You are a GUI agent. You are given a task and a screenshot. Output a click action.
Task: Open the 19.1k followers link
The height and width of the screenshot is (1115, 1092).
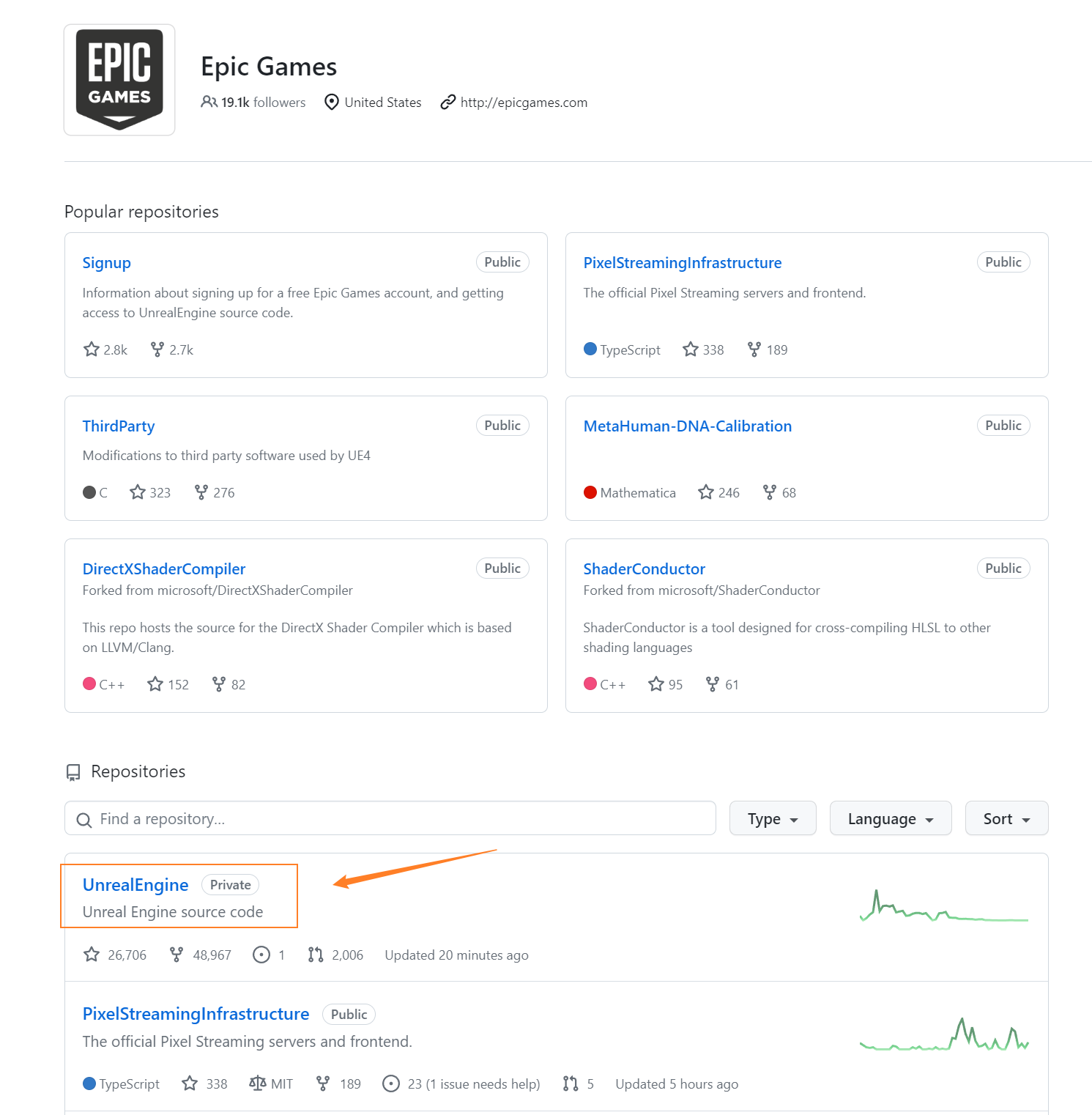point(263,103)
